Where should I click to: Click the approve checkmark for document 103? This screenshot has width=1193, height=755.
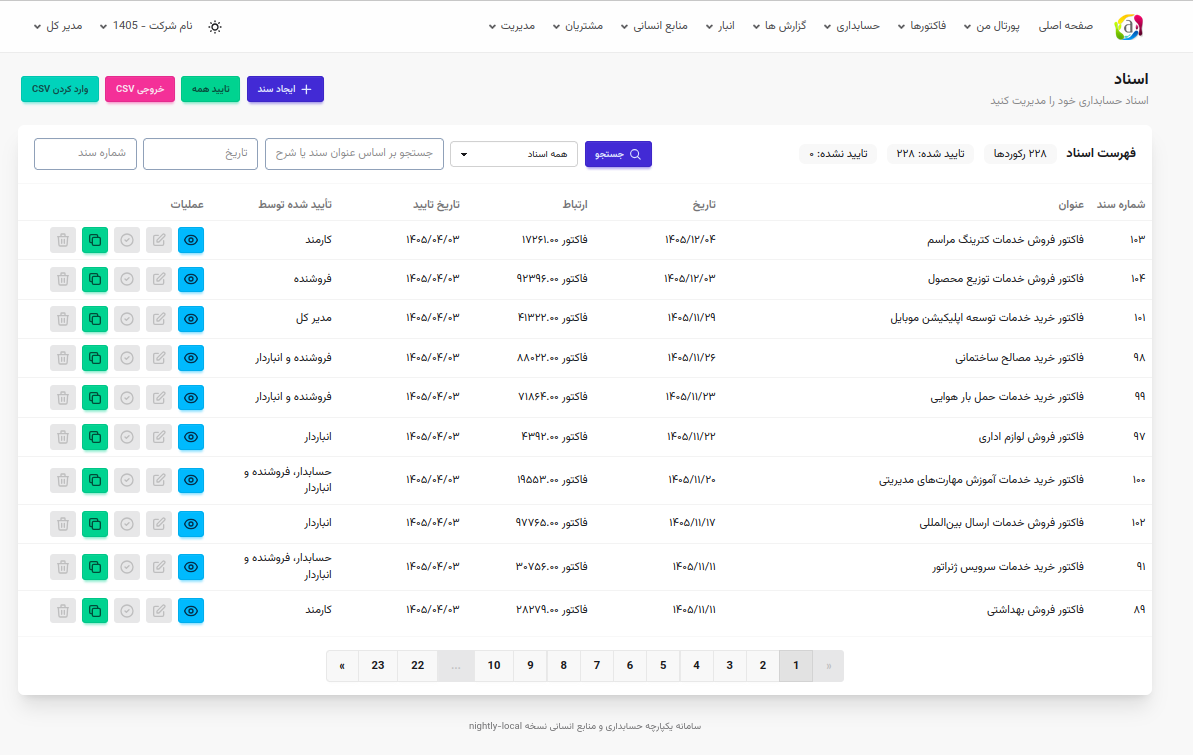pyautogui.click(x=127, y=240)
